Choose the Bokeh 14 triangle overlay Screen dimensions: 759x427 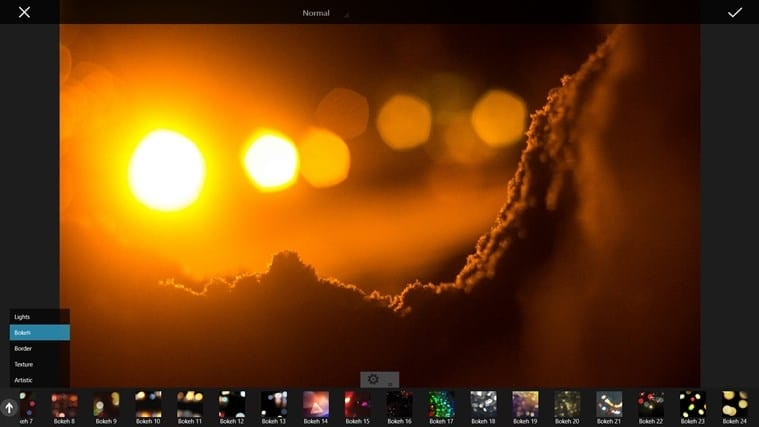316,404
